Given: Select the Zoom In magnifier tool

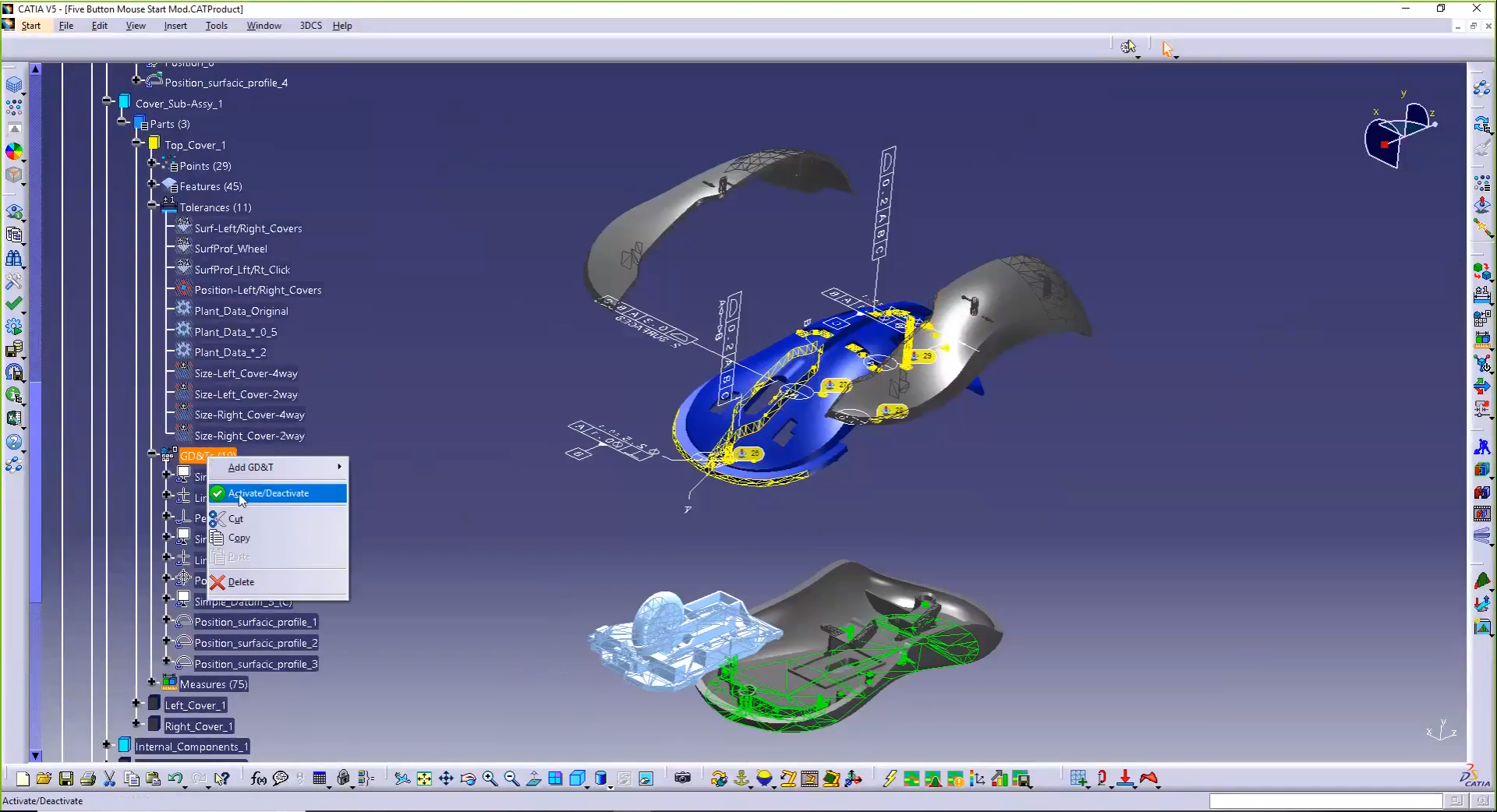Looking at the screenshot, I should click(x=490, y=778).
